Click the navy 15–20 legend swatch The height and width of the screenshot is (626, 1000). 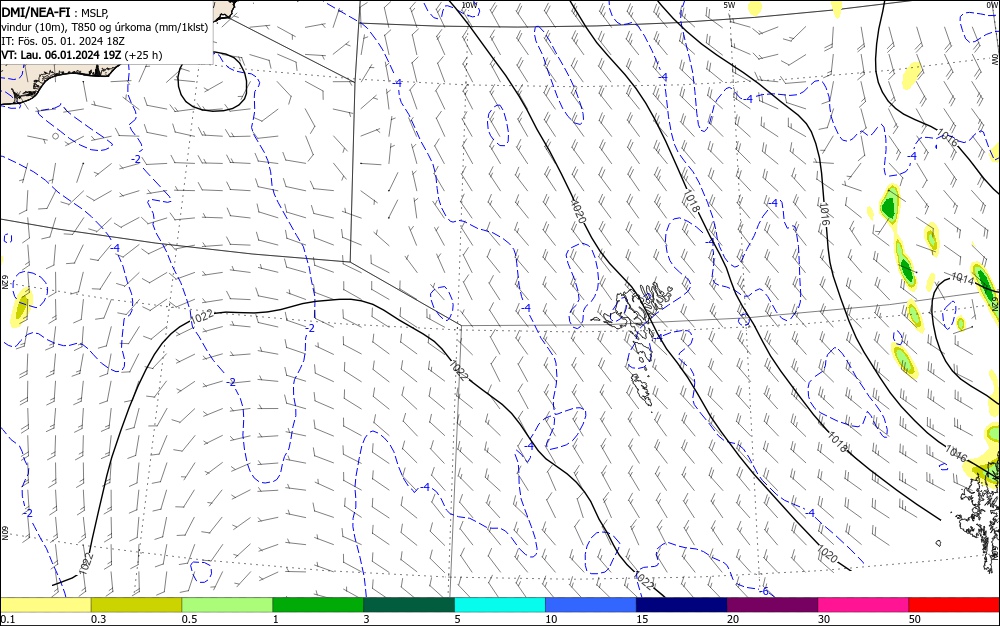(681, 605)
